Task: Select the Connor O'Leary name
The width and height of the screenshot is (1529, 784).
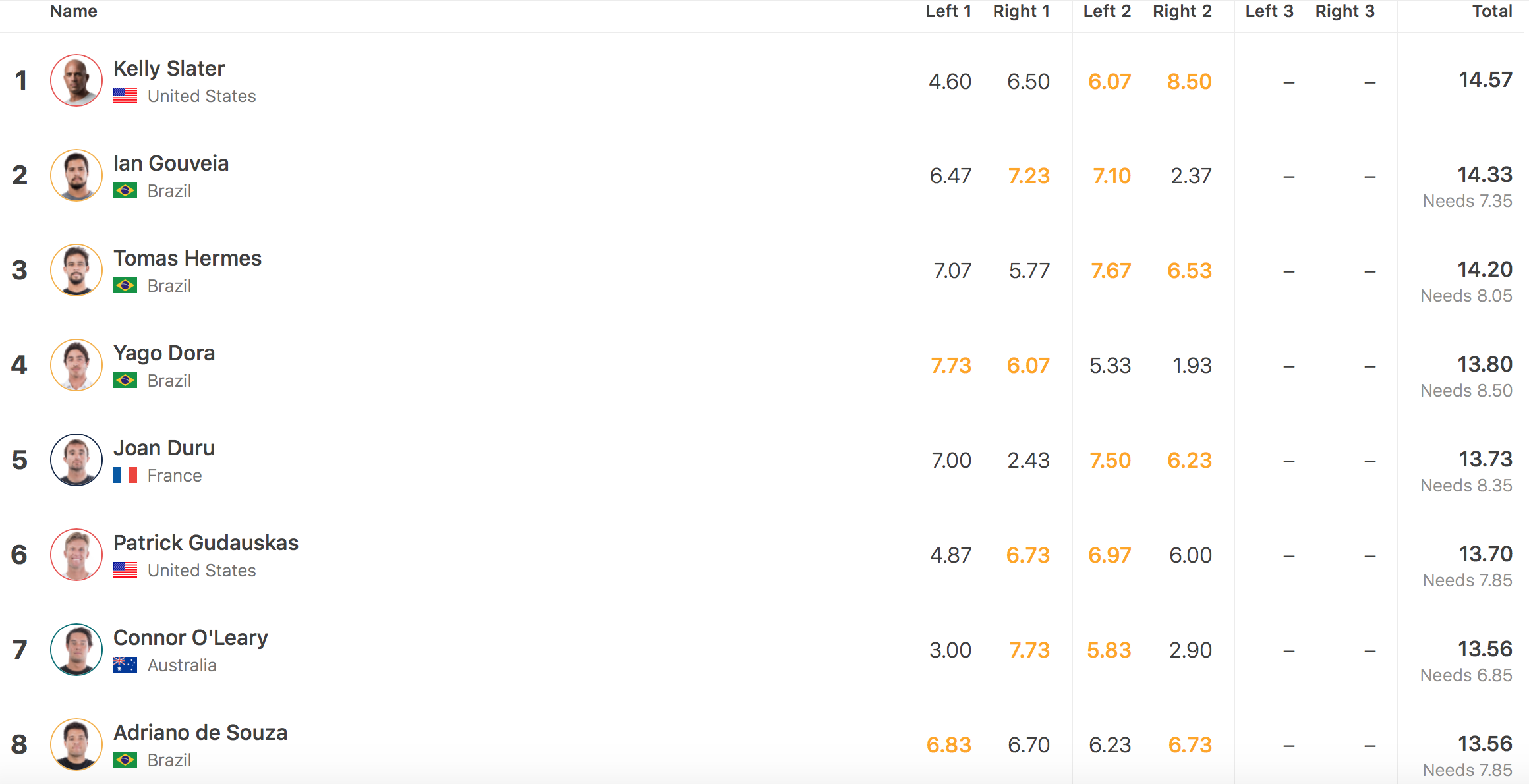Action: point(190,638)
